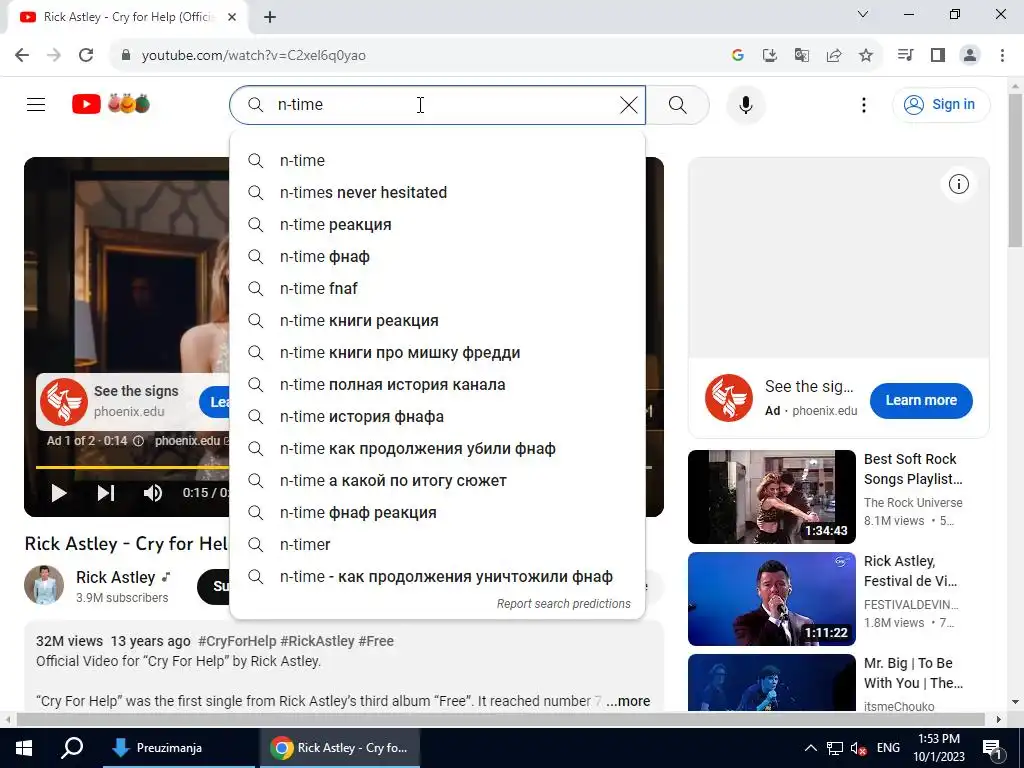Submit search with magnifier button
Screen dimensions: 1024x768
click(x=678, y=104)
